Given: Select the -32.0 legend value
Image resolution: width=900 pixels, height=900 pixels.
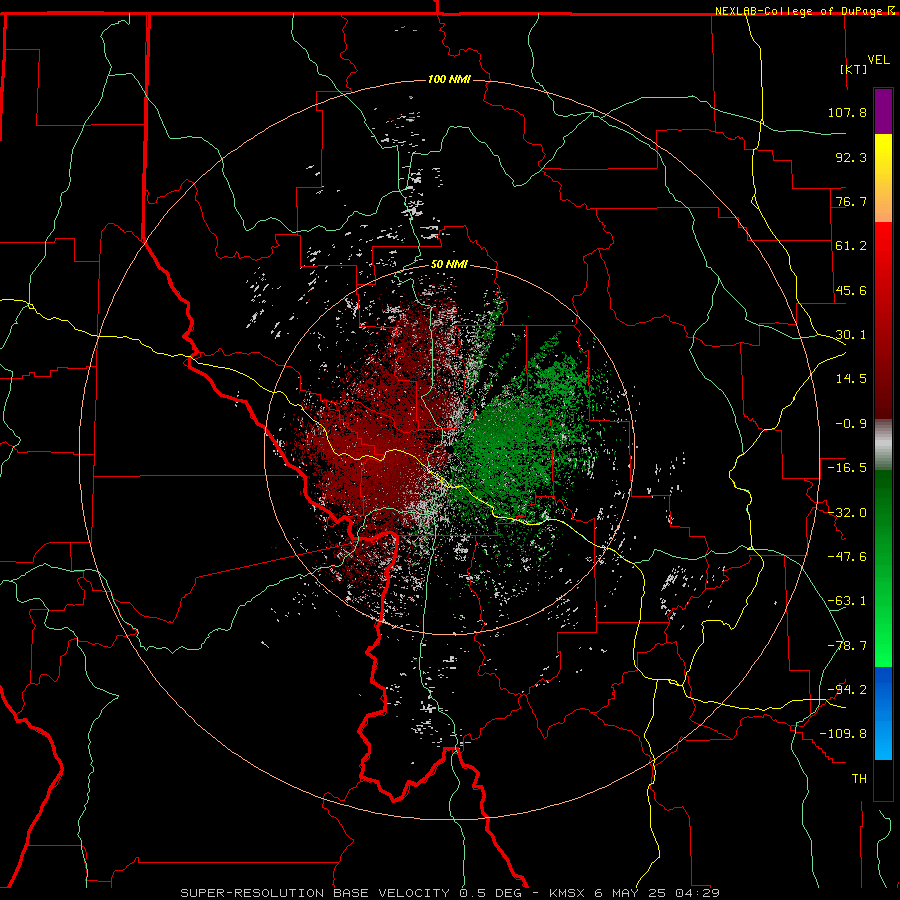Looking at the screenshot, I should (x=847, y=513).
